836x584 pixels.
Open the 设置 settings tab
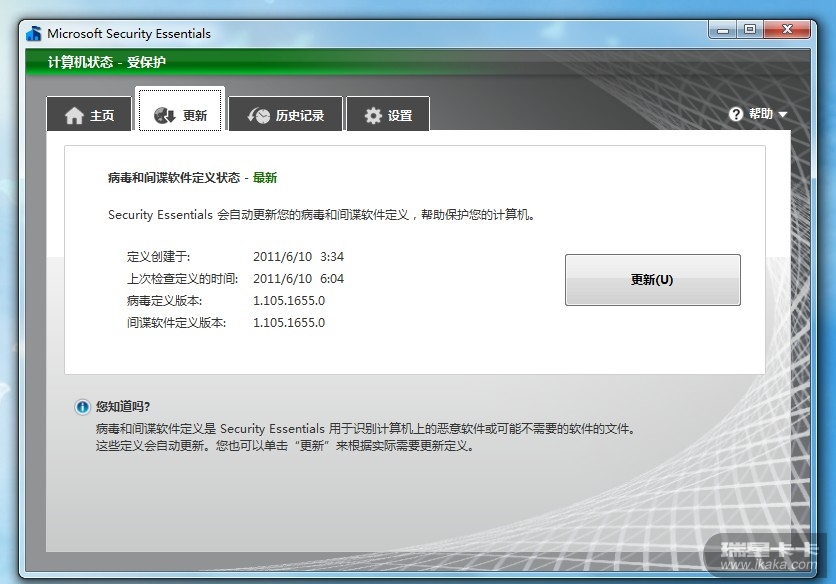pyautogui.click(x=388, y=113)
